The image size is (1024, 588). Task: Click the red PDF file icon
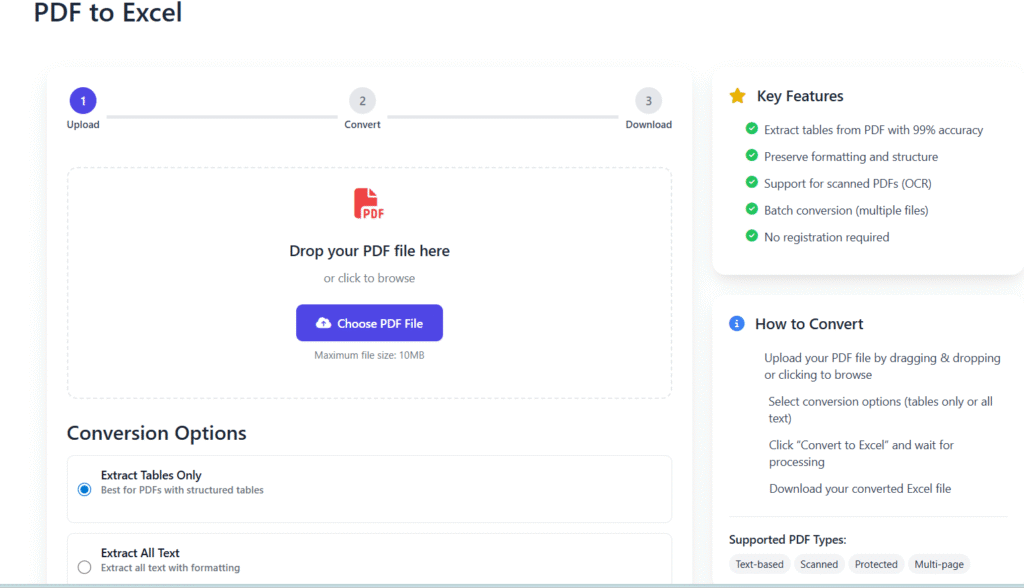(368, 204)
